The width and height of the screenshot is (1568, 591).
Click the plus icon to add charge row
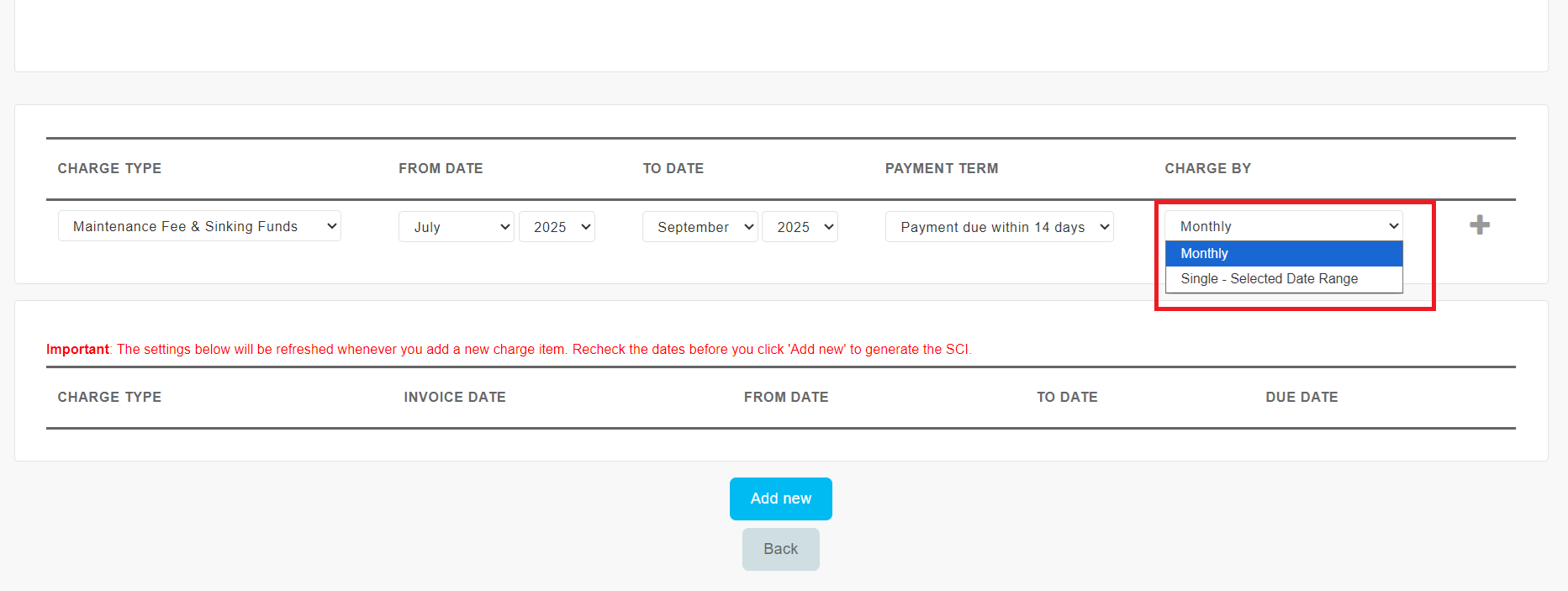(x=1480, y=225)
